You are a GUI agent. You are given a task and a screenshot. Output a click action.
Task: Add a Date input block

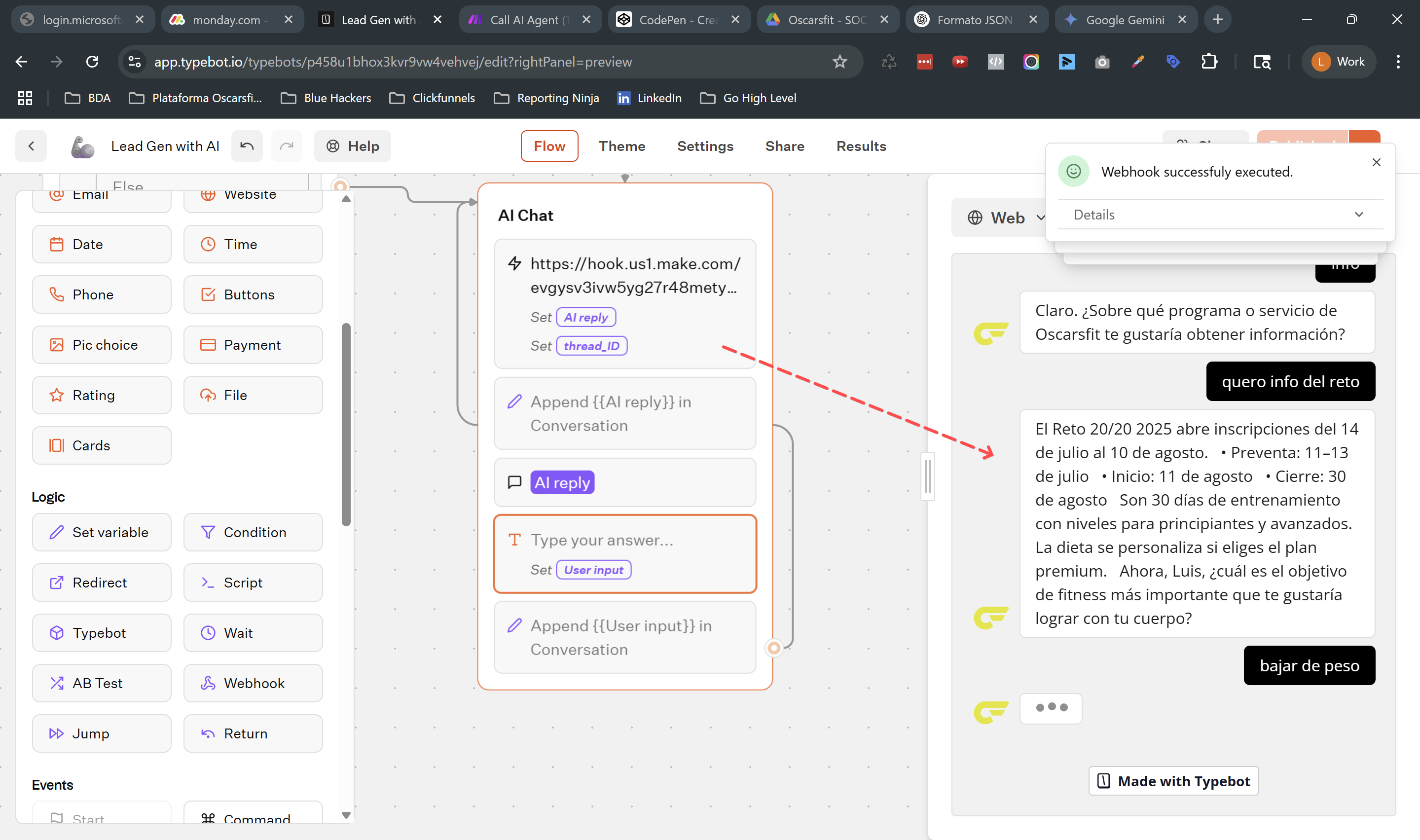pyautogui.click(x=101, y=244)
